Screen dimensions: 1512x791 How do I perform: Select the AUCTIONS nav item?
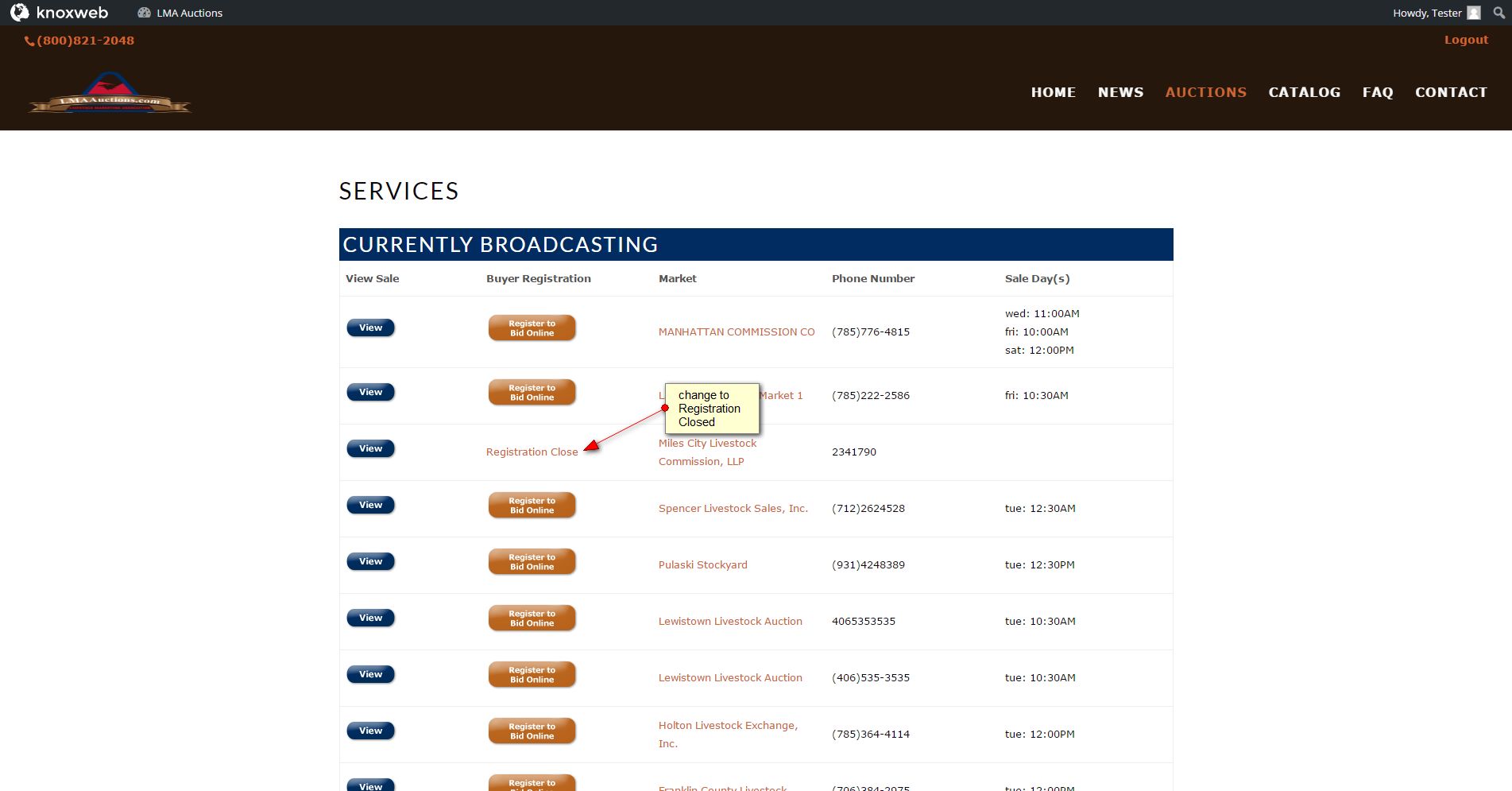point(1205,92)
